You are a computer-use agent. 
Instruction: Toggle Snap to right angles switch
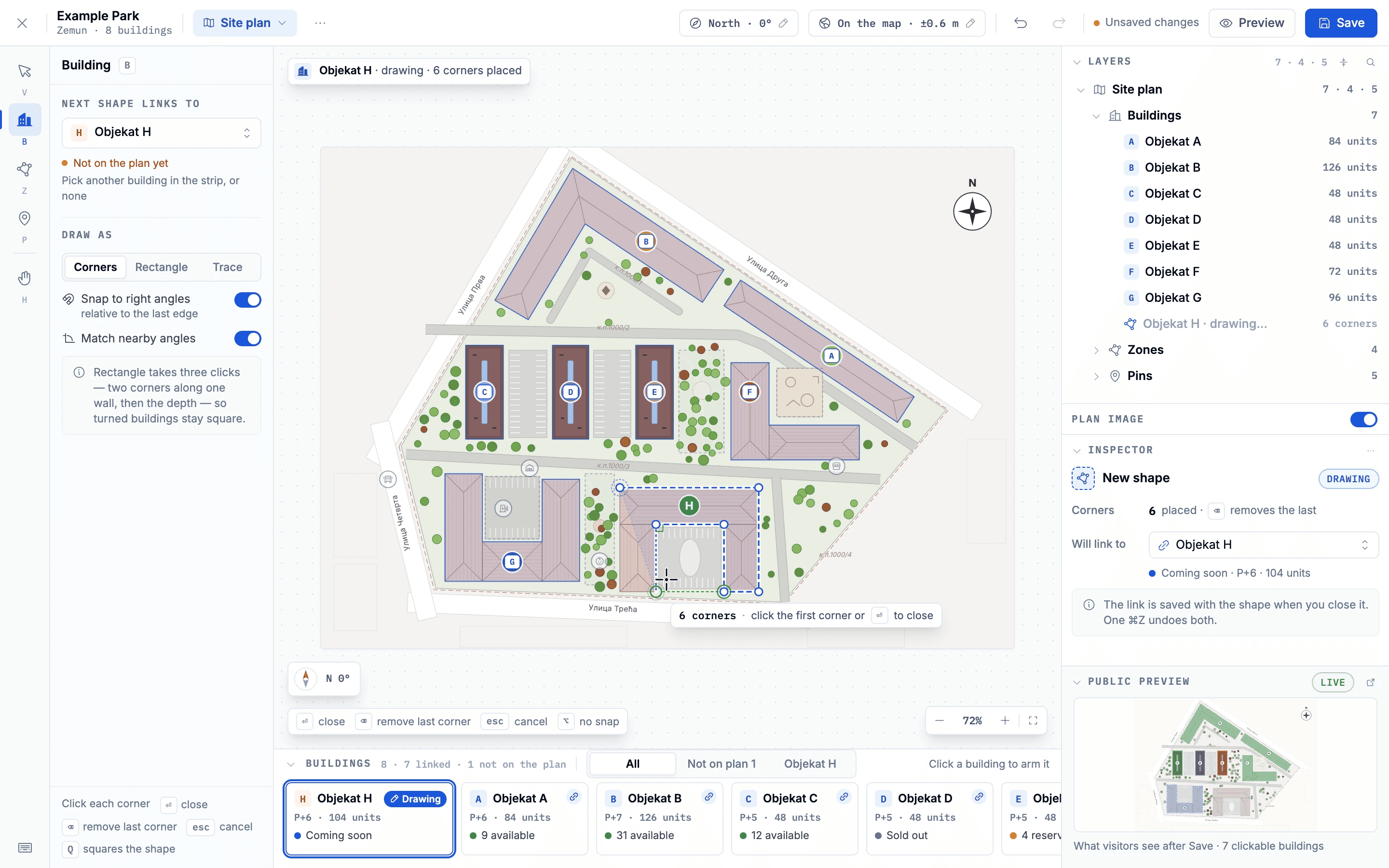[247, 299]
